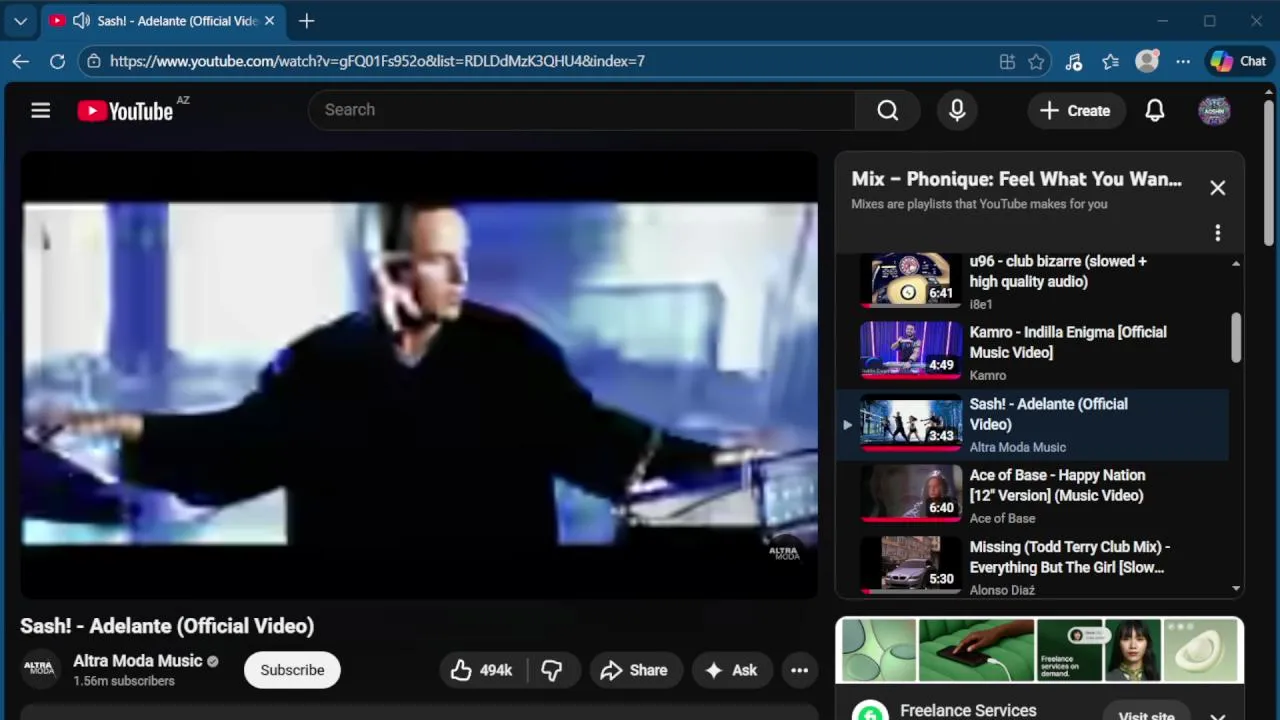Open browser settings and more menu

click(1183, 61)
